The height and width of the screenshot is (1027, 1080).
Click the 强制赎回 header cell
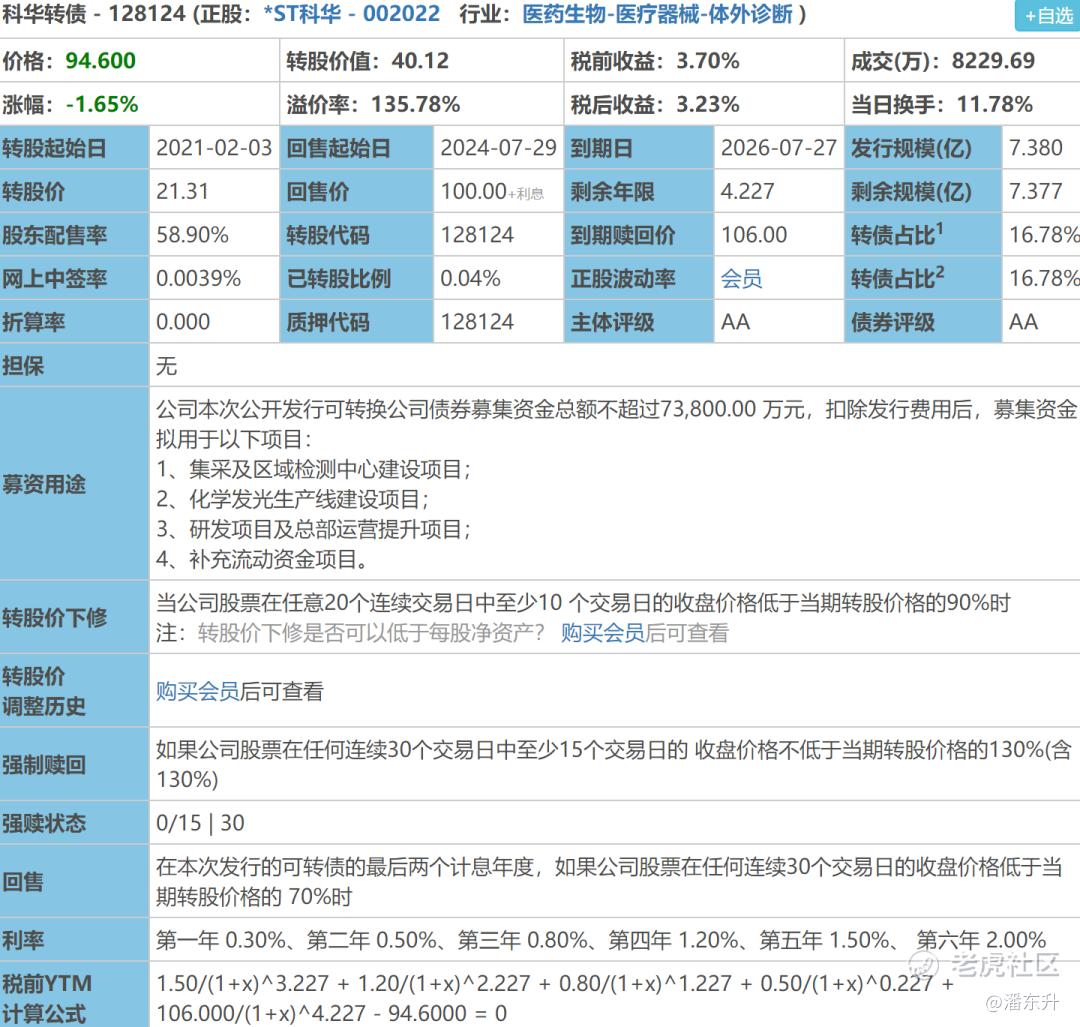click(x=74, y=764)
